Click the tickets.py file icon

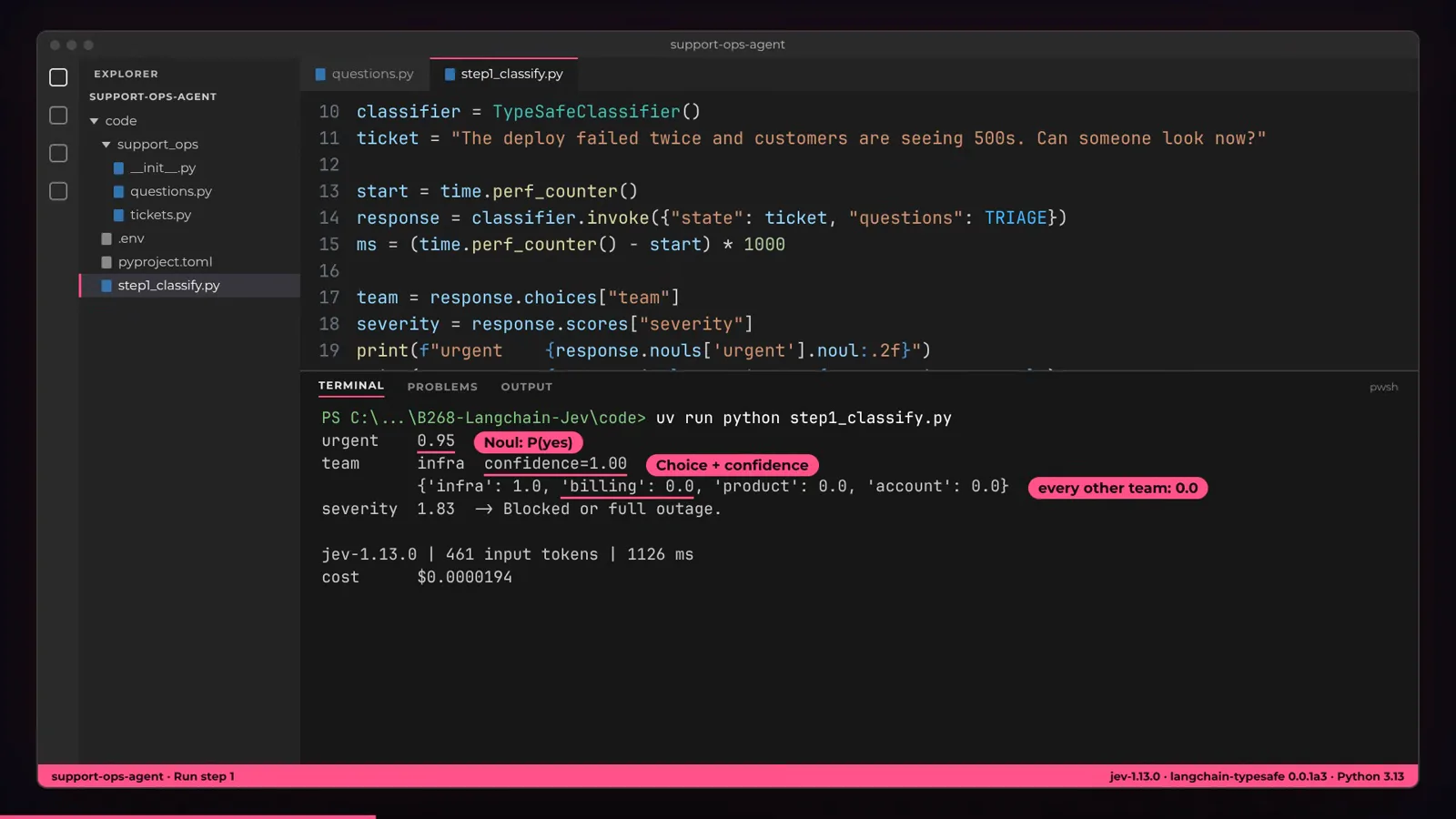click(x=118, y=215)
